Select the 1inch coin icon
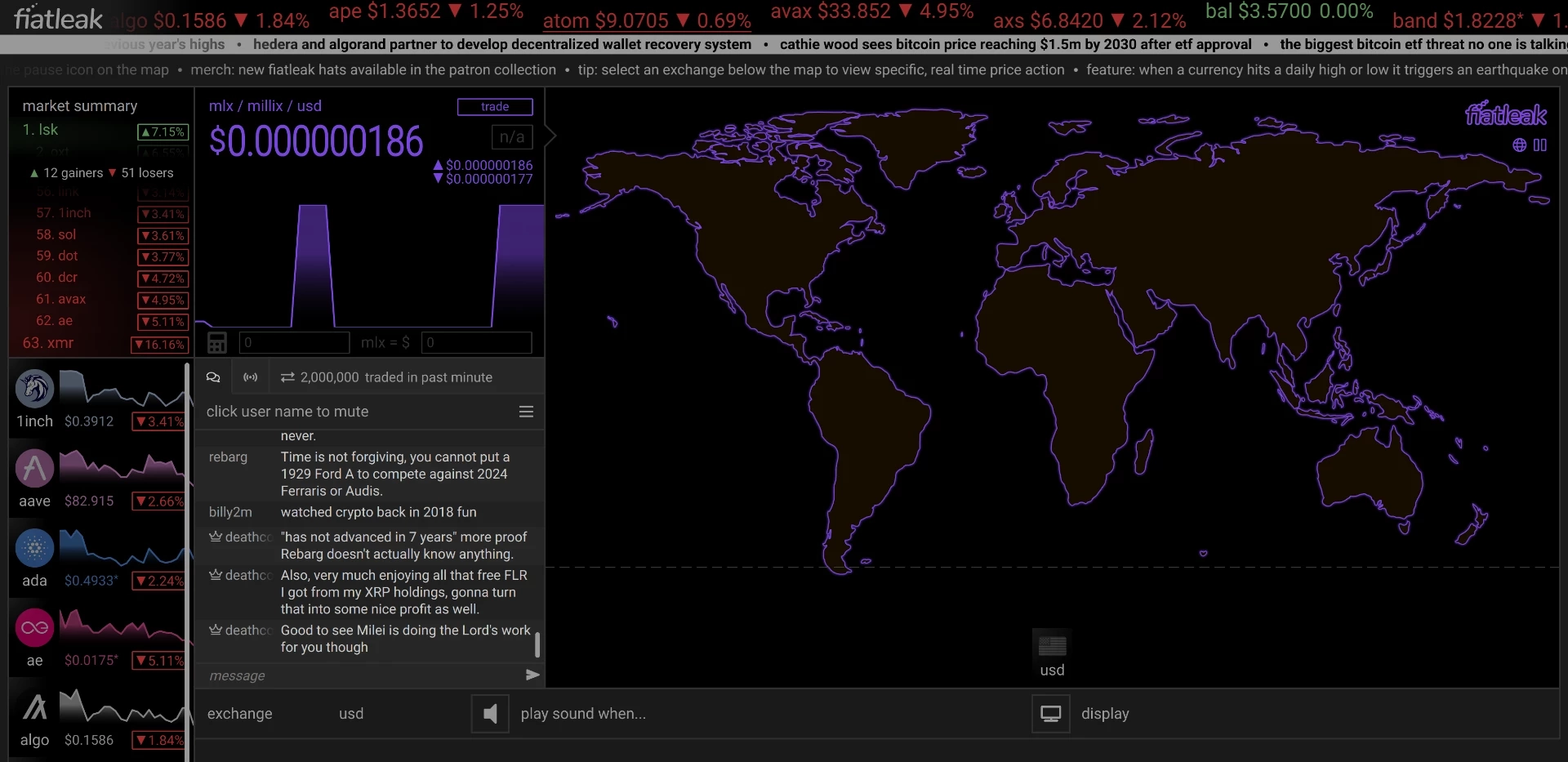Viewport: 1568px width, 762px height. tap(34, 389)
